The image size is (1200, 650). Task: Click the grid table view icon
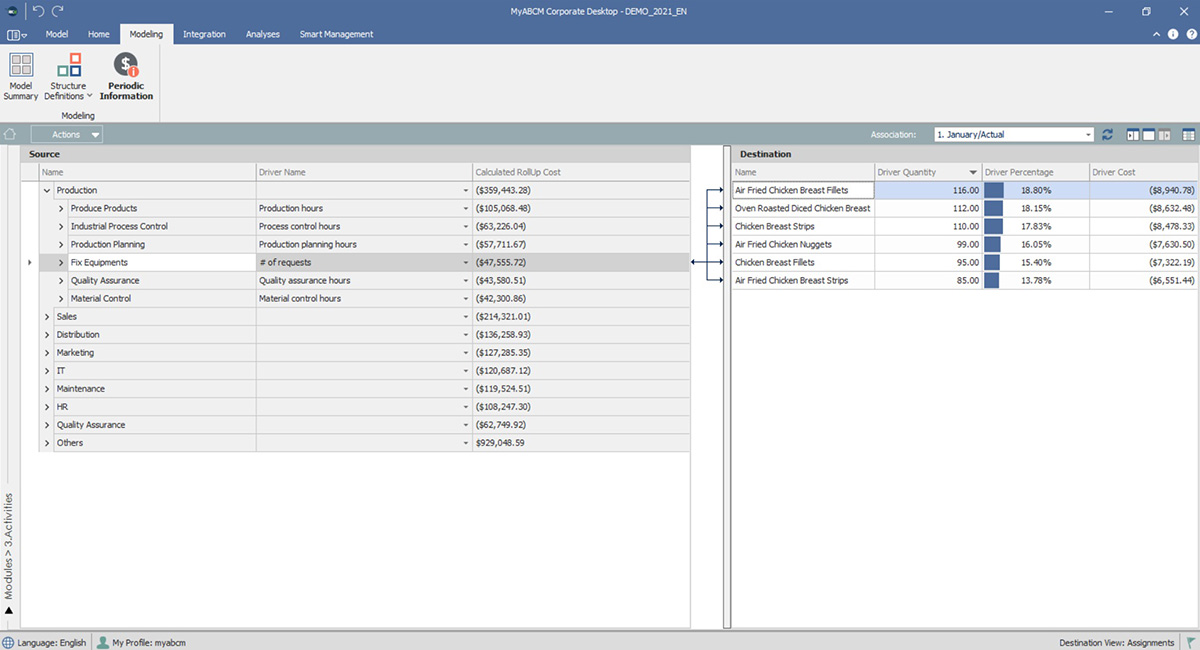[x=1189, y=134]
